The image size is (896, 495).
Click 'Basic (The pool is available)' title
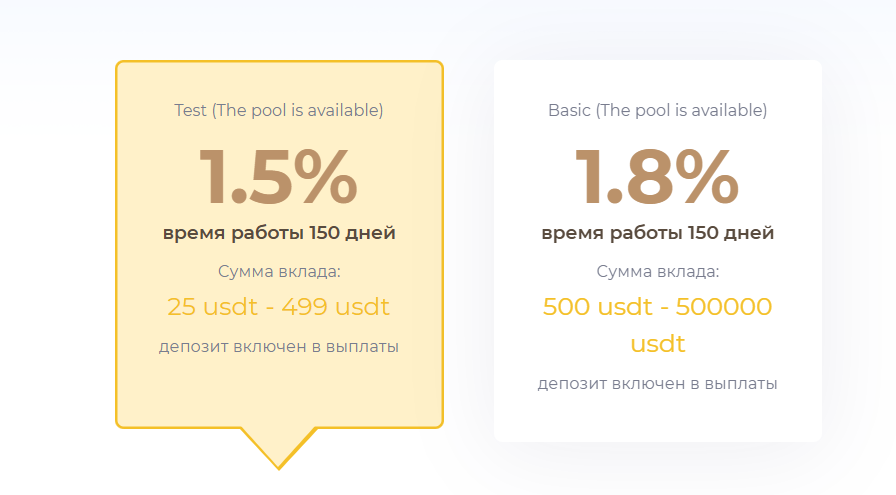click(x=658, y=110)
